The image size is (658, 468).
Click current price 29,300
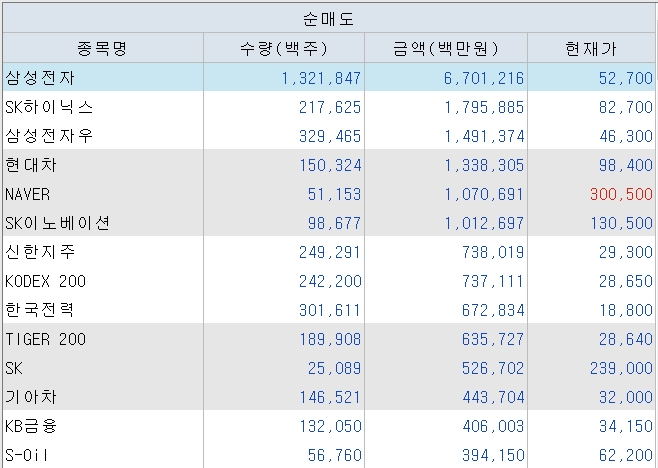pyautogui.click(x=626, y=252)
